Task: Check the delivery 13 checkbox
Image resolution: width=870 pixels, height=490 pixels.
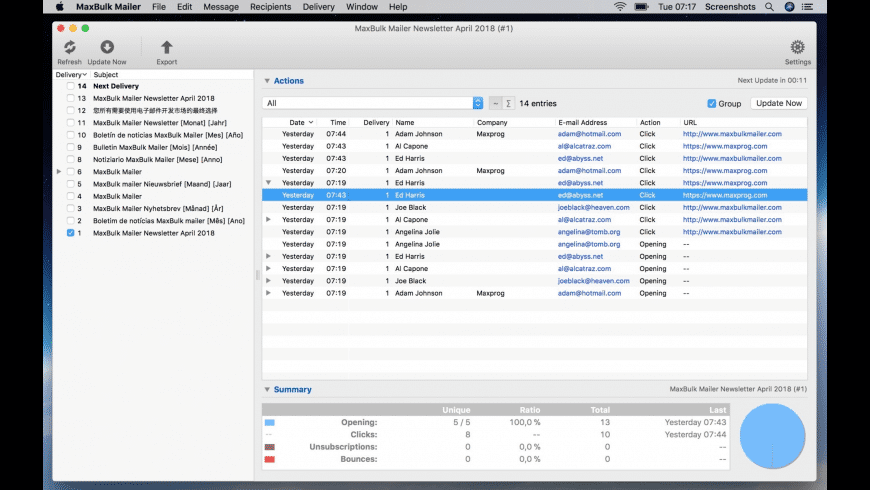Action: [70, 98]
